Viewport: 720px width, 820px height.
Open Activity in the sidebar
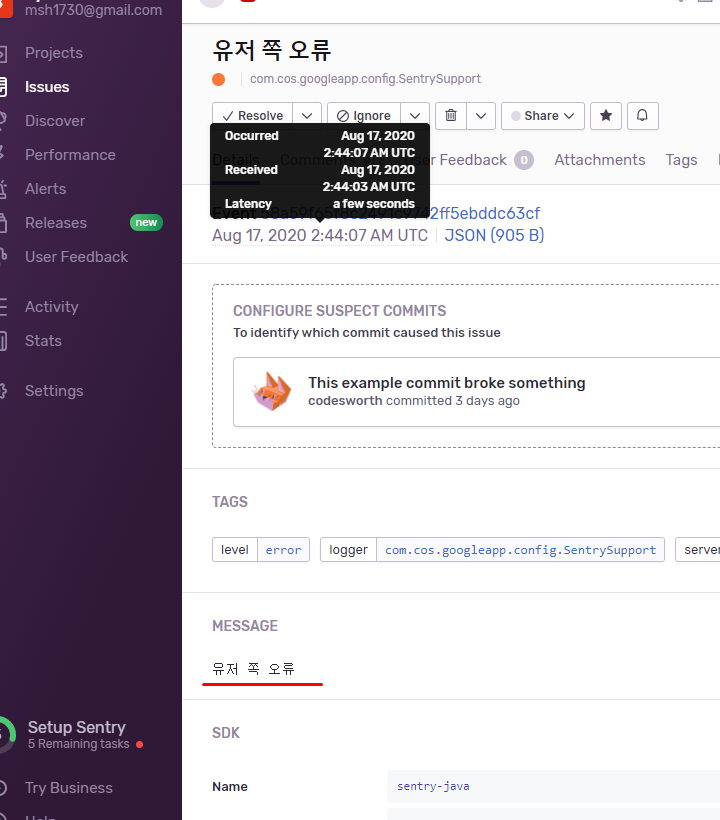[52, 306]
